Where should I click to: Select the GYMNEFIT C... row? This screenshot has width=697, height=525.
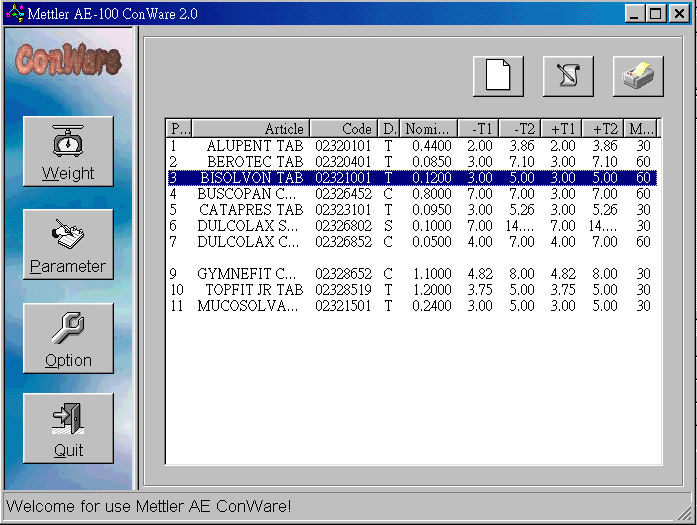tap(412, 274)
